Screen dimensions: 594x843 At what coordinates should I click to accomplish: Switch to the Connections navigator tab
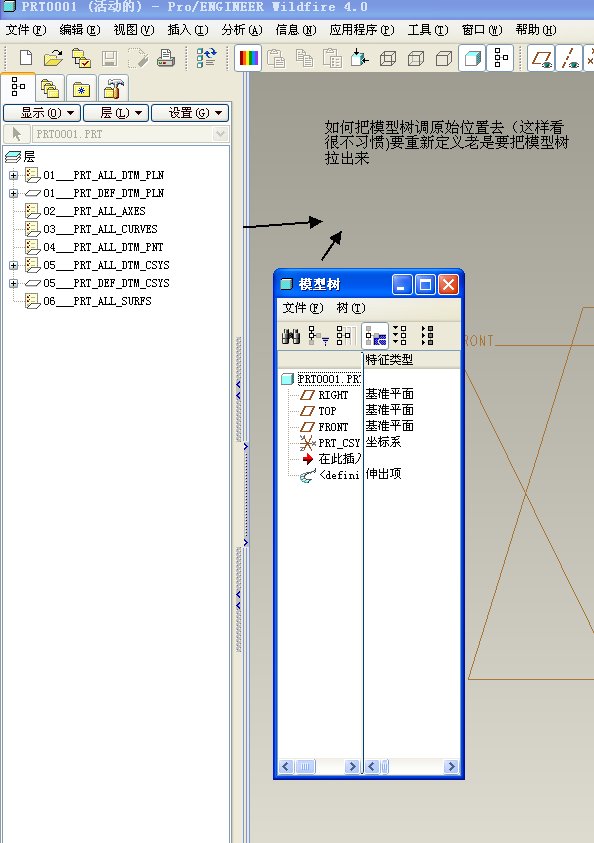point(113,88)
